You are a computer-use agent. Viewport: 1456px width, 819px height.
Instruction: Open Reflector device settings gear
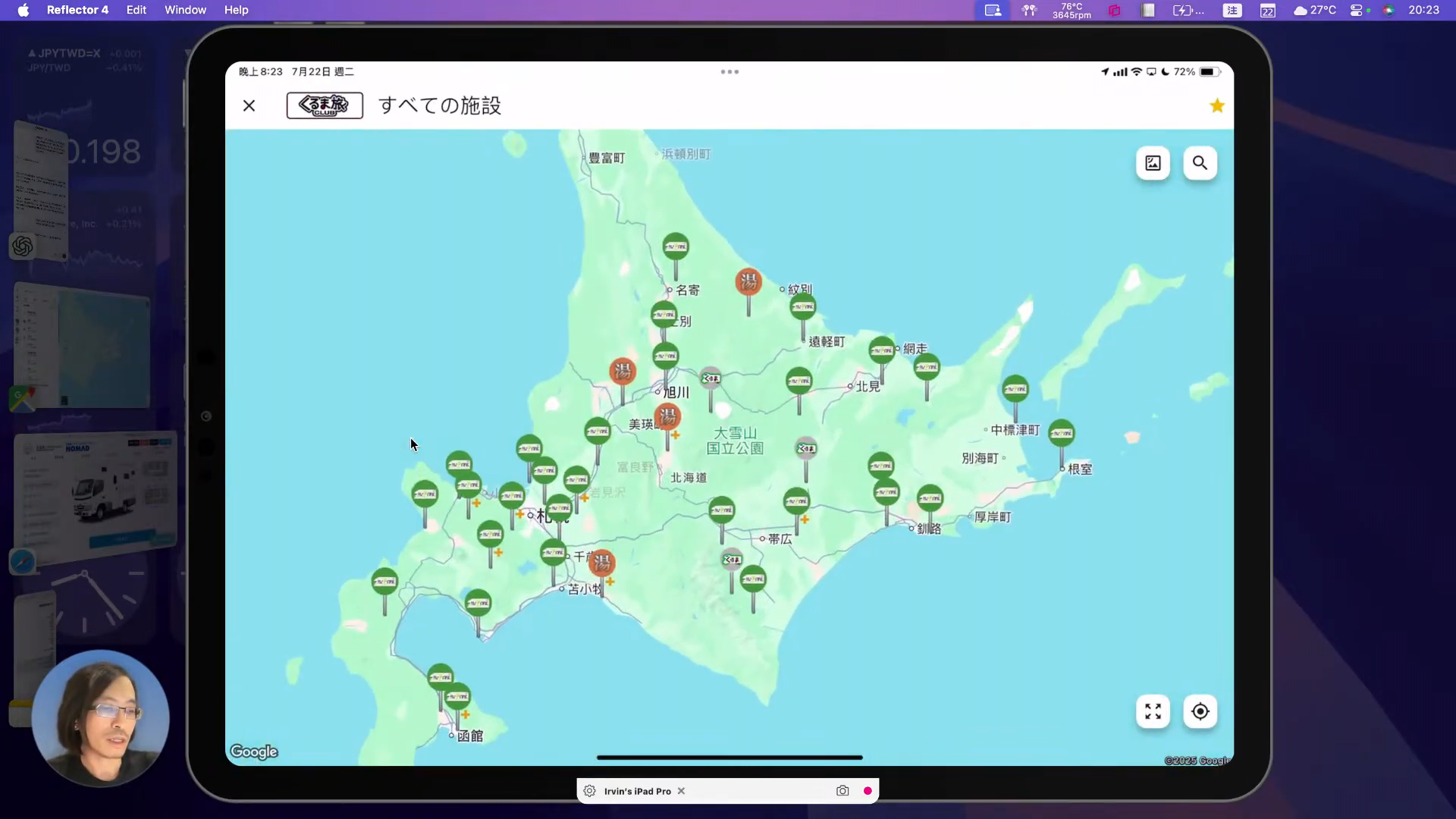click(x=589, y=791)
